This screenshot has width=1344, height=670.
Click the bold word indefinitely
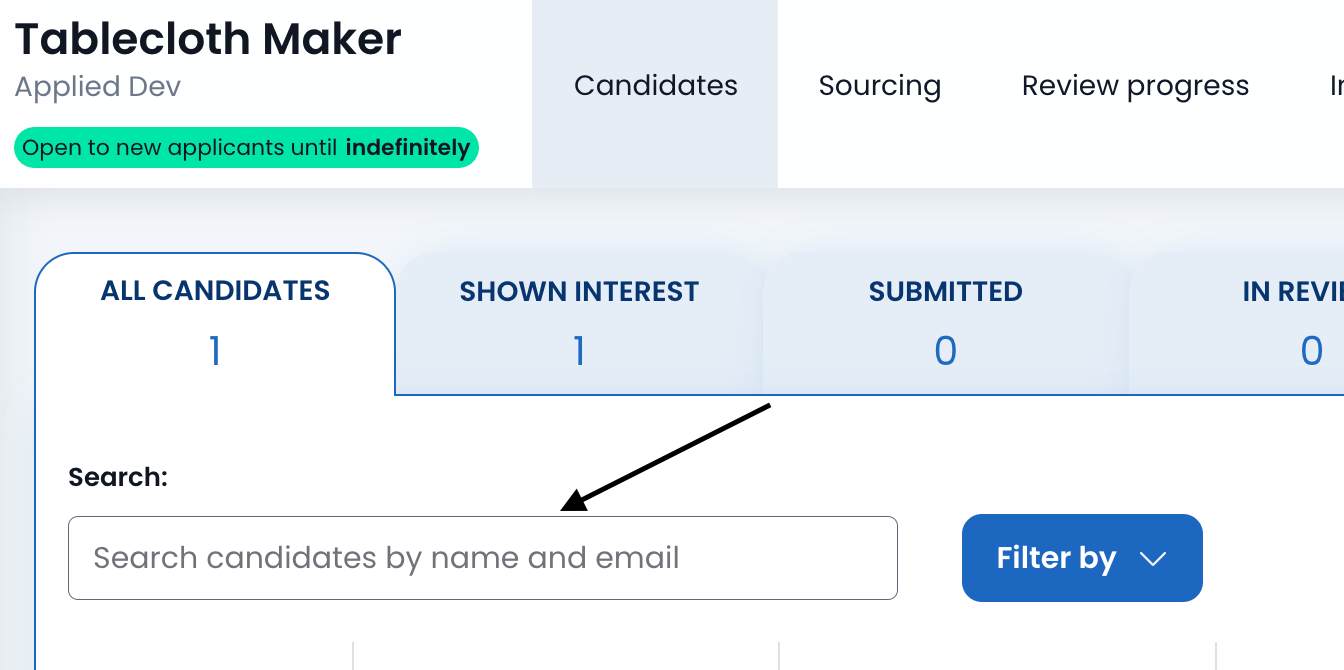coord(407,148)
